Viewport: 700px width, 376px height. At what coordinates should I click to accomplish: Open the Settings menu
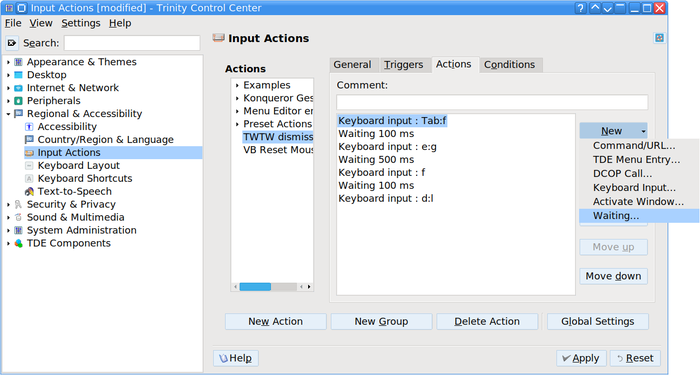click(x=81, y=23)
